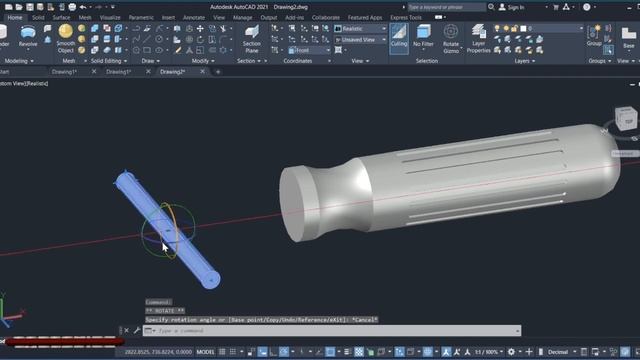Open the No Filter selection dropdown

(423, 37)
